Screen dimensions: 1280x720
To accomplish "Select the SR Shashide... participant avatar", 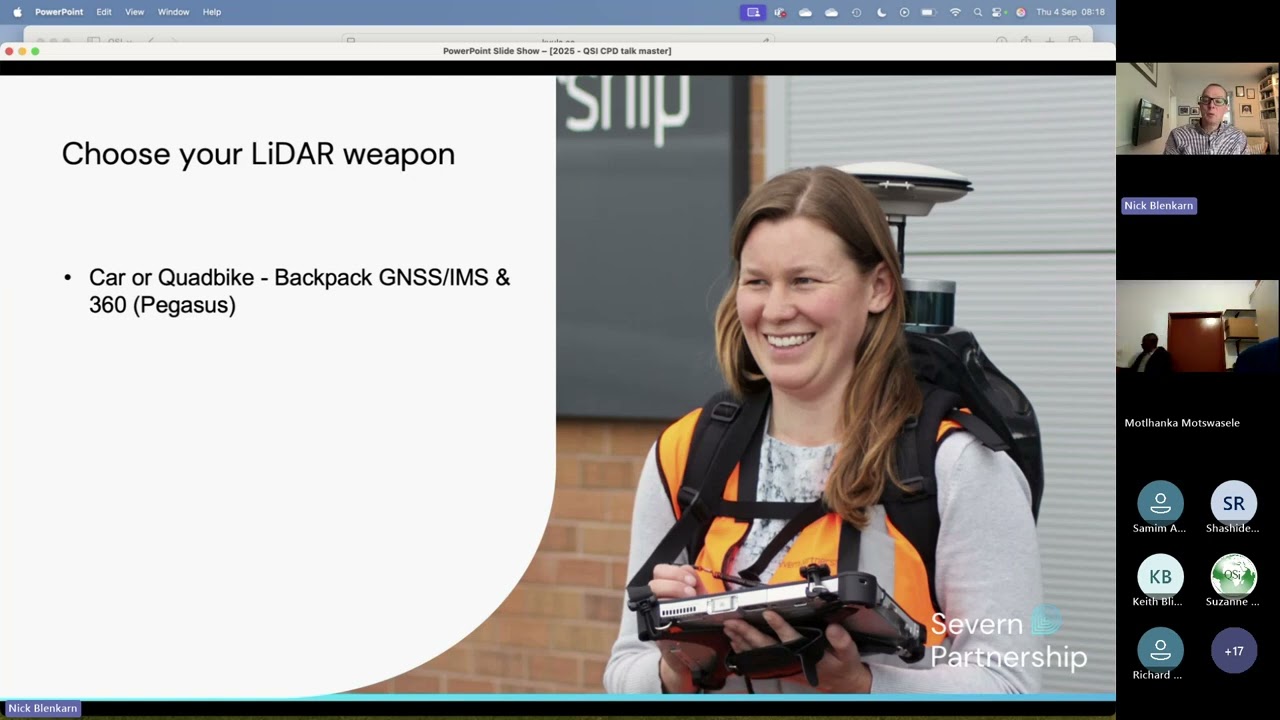I will (1234, 503).
